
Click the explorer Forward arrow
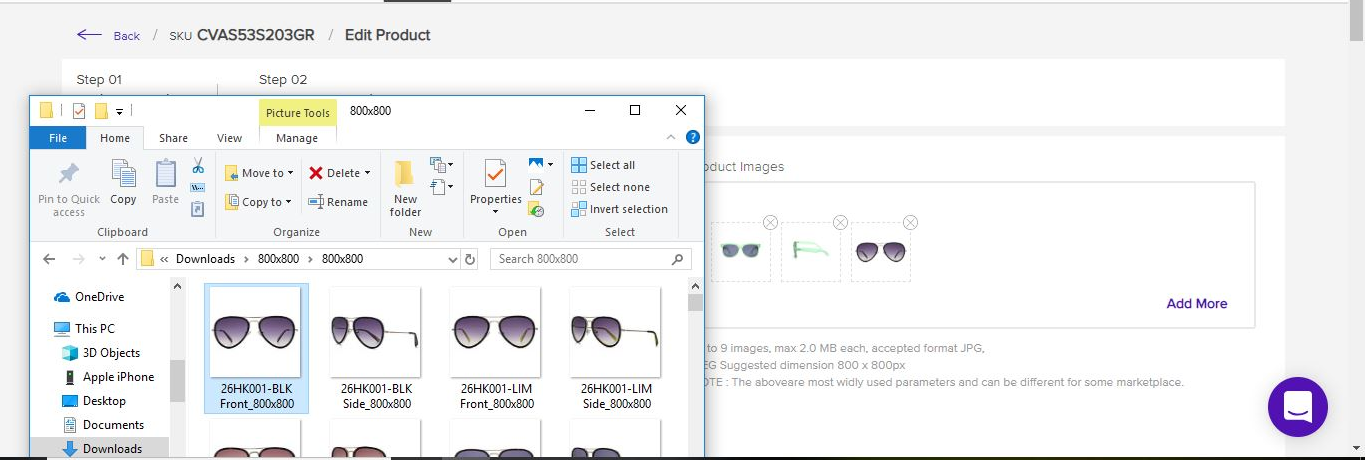tap(81, 259)
